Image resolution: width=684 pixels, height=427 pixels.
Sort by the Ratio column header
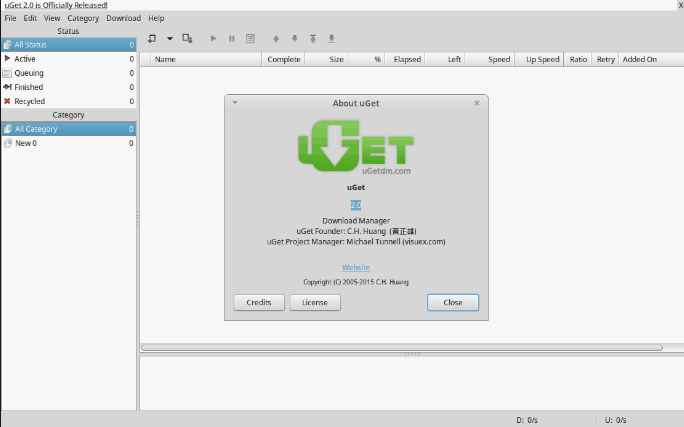[x=578, y=59]
